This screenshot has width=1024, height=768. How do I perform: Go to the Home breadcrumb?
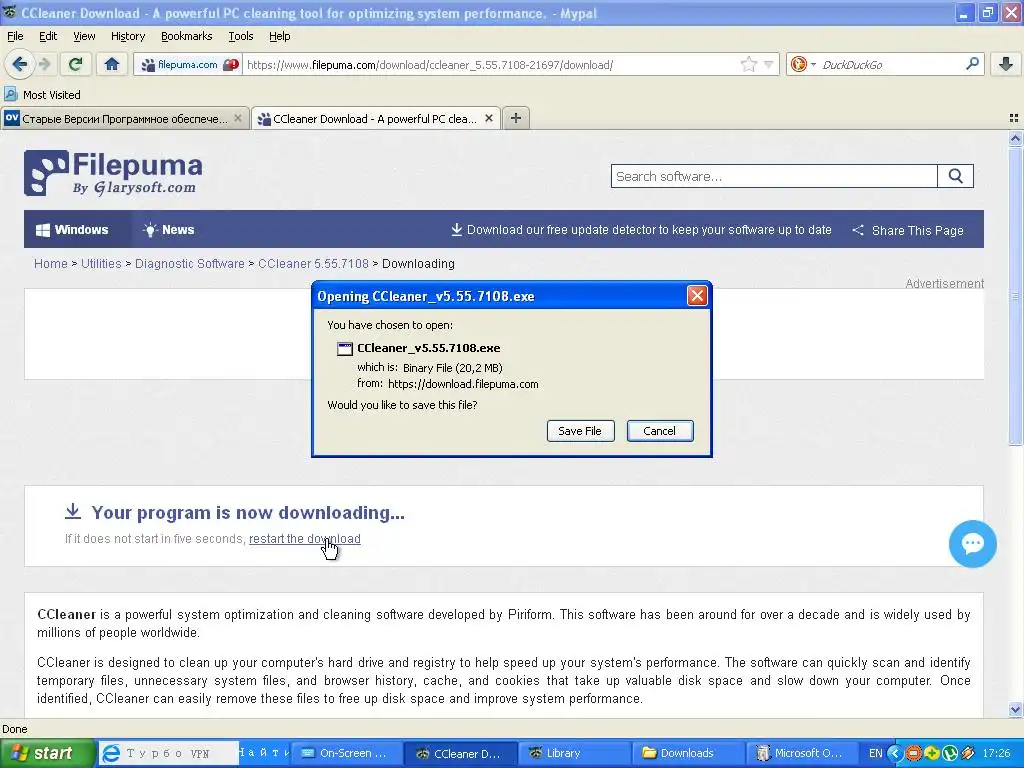pos(51,264)
